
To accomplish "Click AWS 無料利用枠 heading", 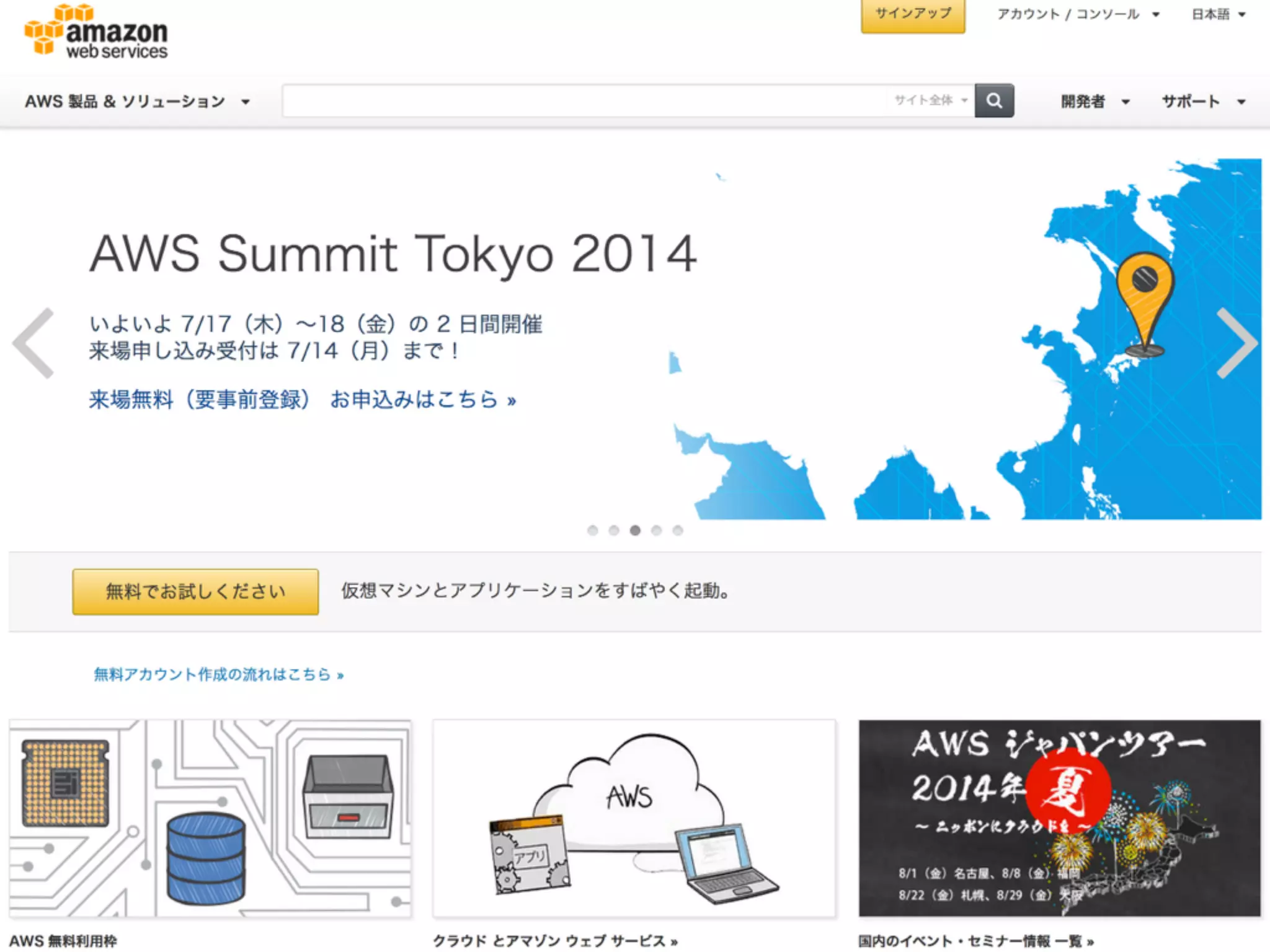I will pos(63,941).
